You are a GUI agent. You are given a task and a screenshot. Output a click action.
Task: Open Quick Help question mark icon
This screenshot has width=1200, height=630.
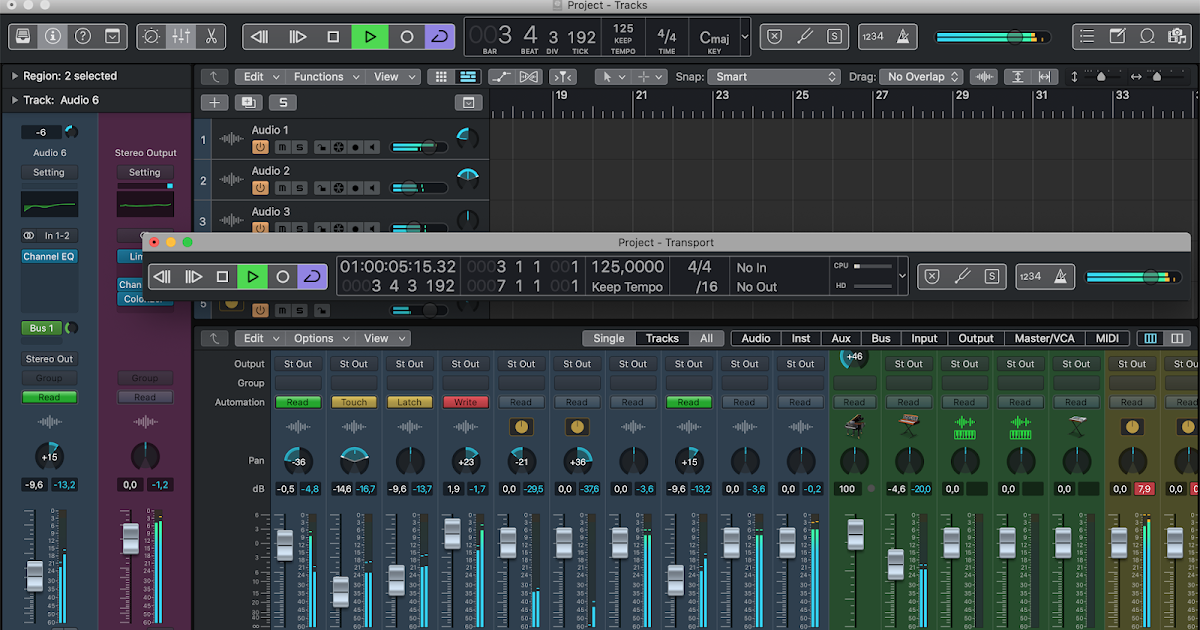point(83,37)
